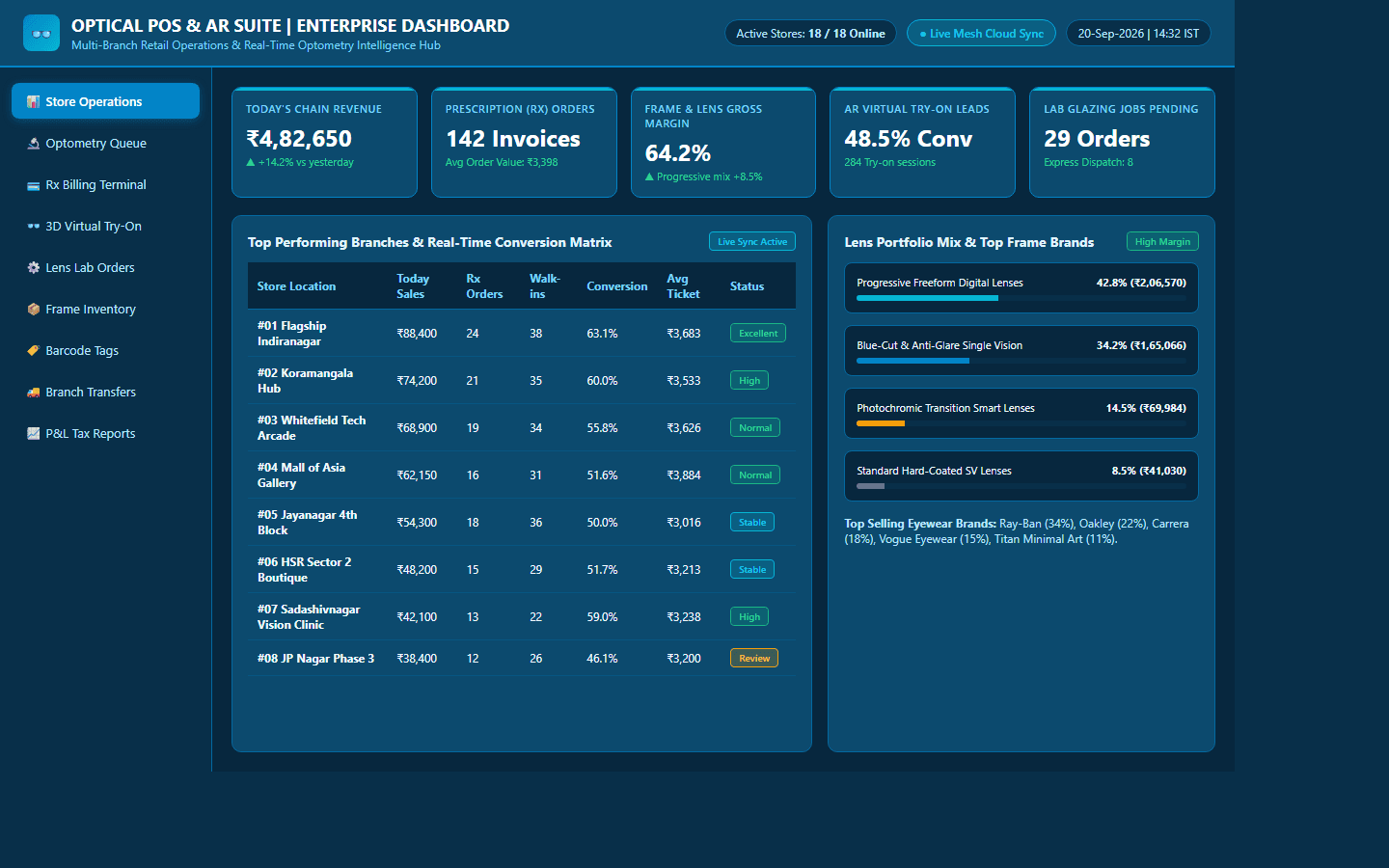Image resolution: width=1389 pixels, height=868 pixels.
Task: Click the Today Sales column header
Action: coord(413,286)
